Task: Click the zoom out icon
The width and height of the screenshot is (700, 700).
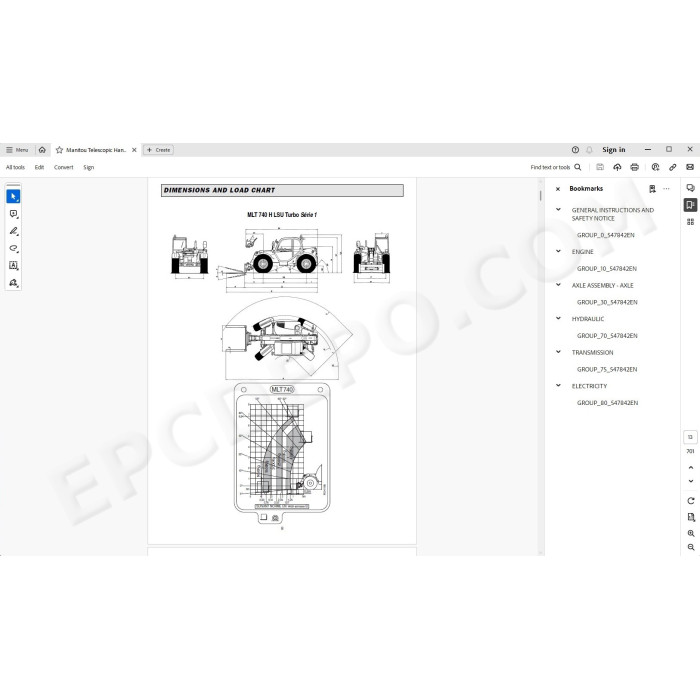Action: click(x=691, y=547)
